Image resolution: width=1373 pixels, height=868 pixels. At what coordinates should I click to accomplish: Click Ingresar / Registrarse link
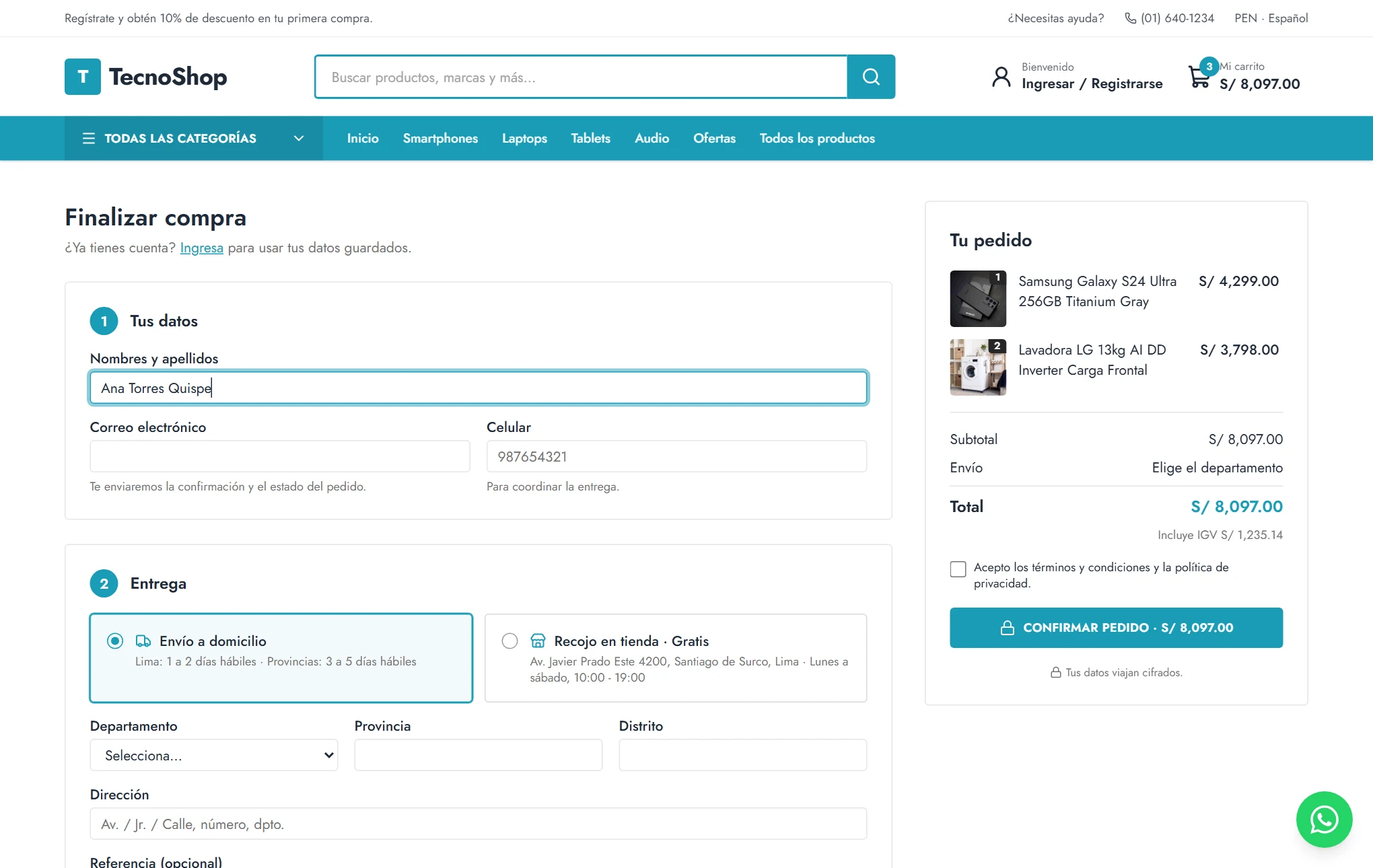[1092, 83]
